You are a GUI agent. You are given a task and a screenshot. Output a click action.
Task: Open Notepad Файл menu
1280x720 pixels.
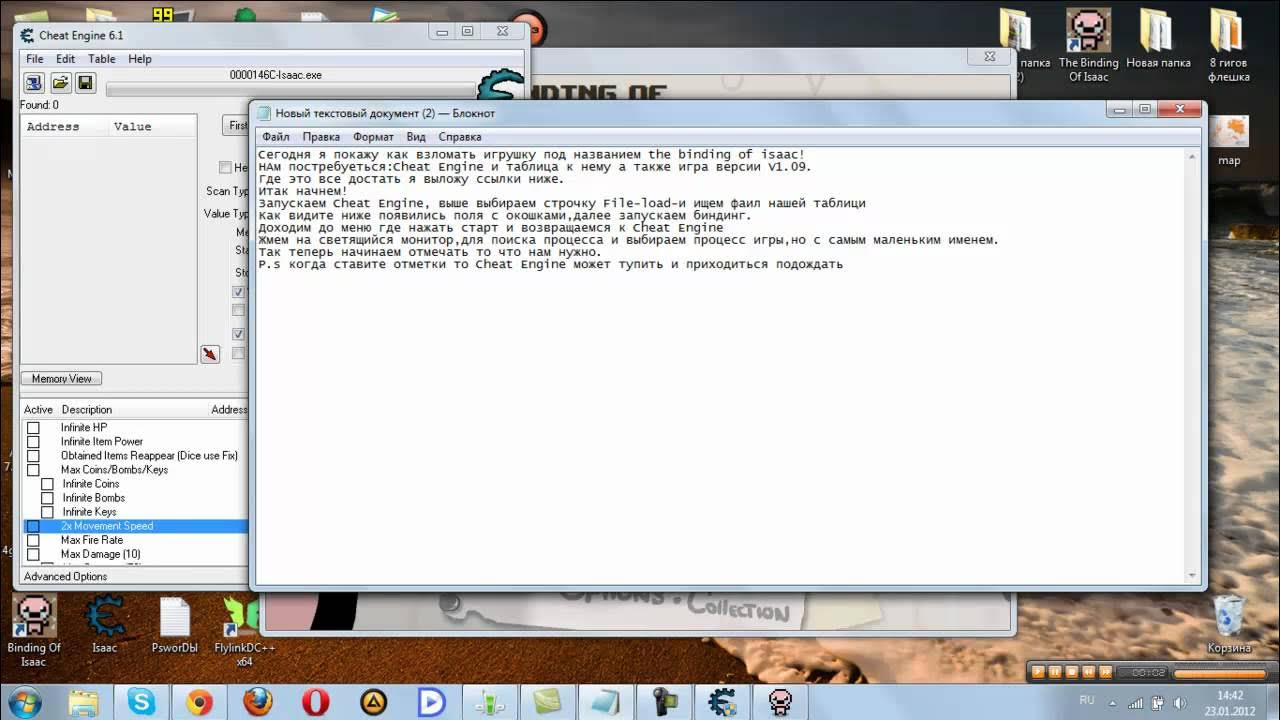[x=276, y=137]
